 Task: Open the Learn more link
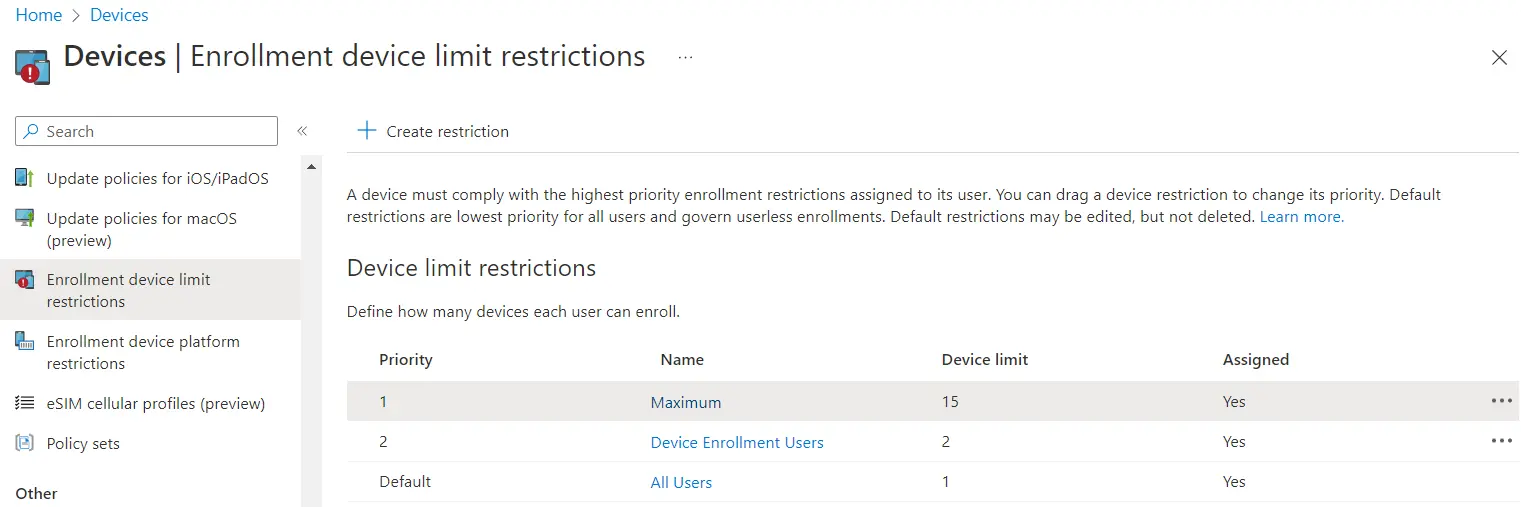click(1301, 216)
